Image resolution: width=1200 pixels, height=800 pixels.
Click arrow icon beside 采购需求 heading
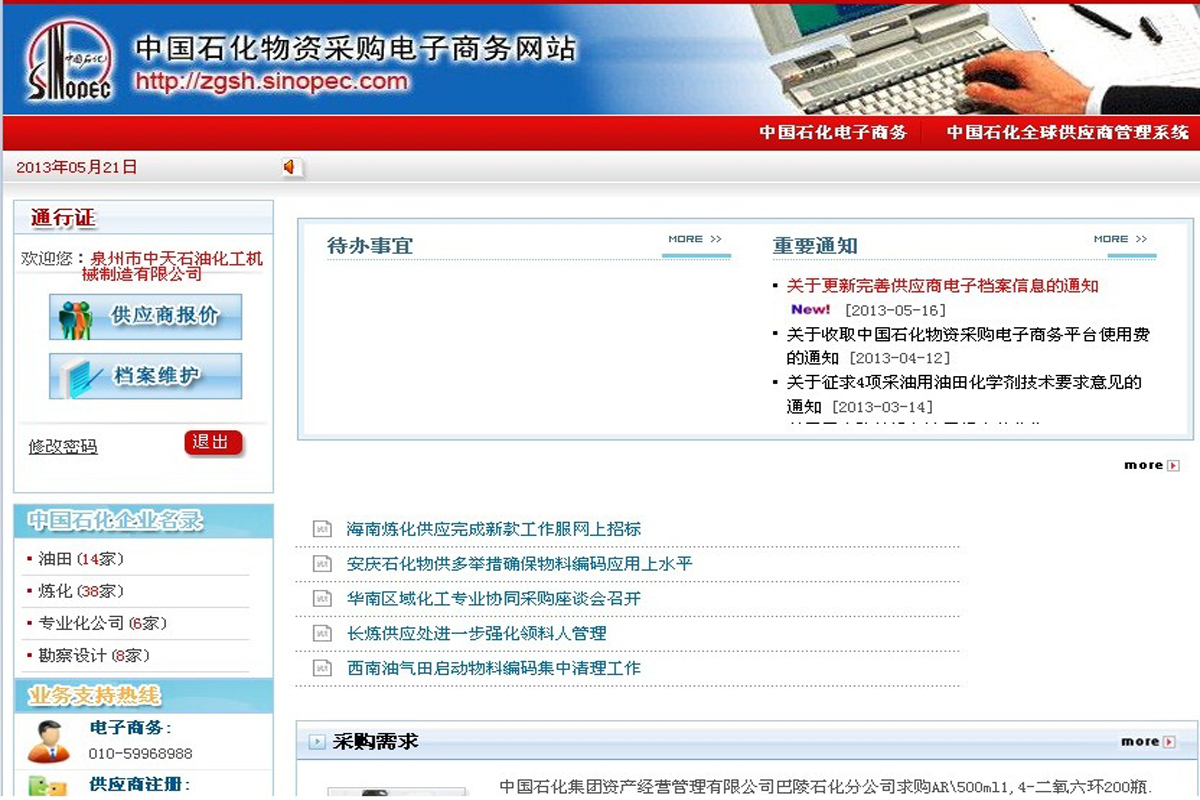coord(317,742)
